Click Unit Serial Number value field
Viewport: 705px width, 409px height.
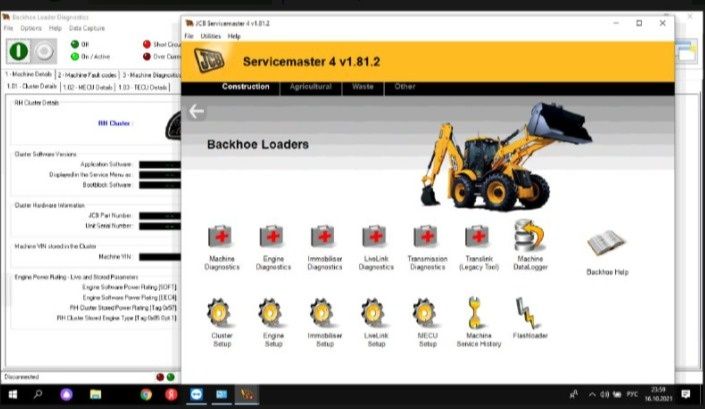(160, 226)
